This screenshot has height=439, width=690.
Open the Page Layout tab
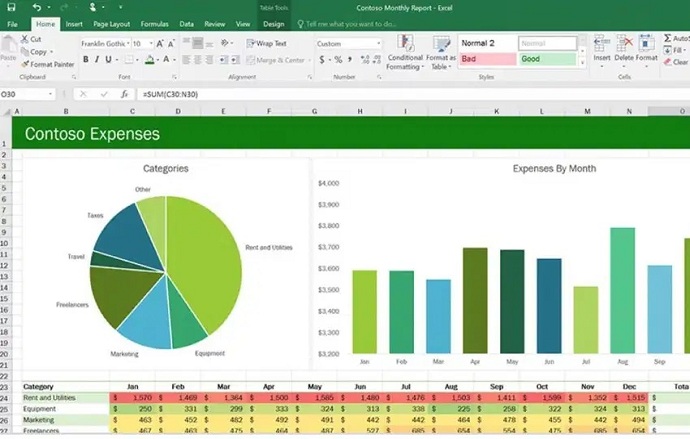coord(112,23)
